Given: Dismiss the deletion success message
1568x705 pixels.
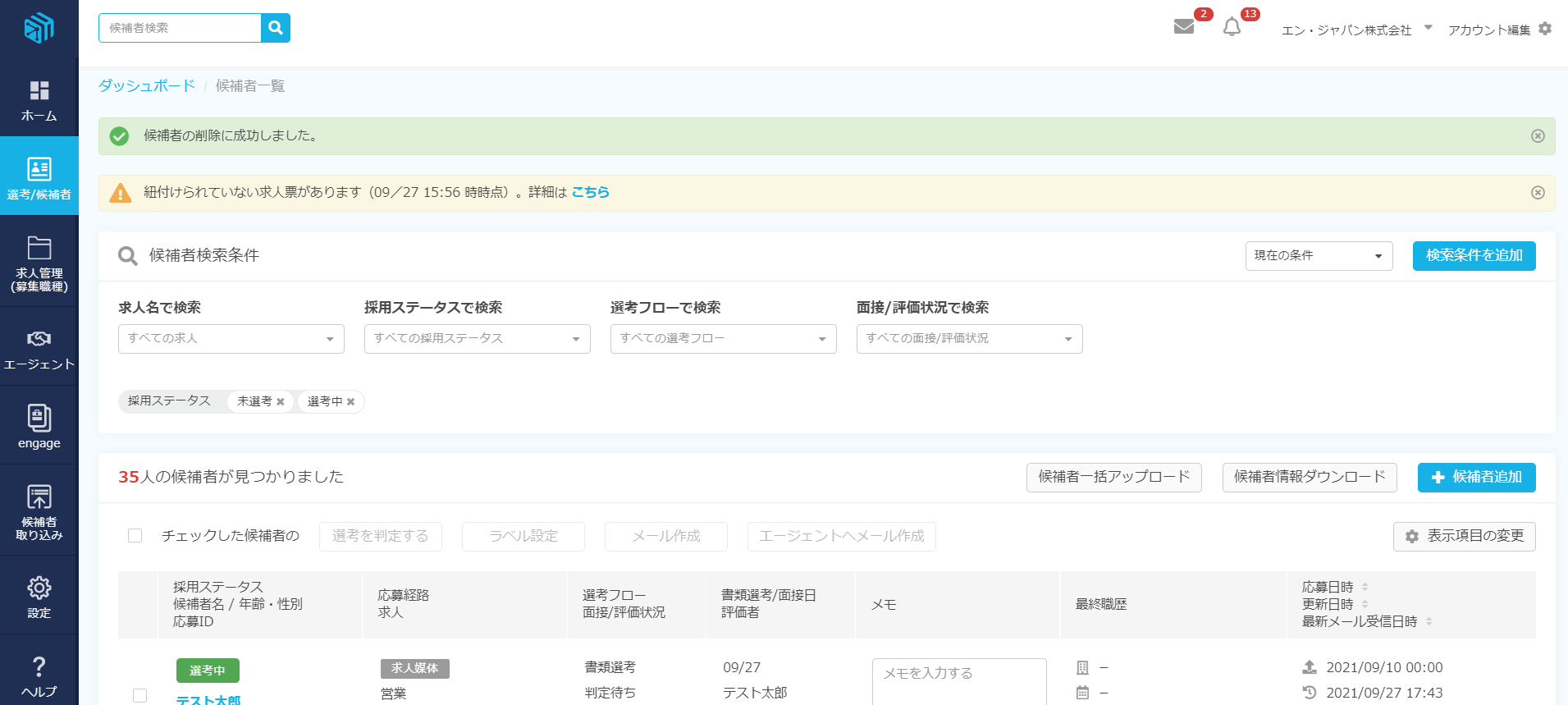Looking at the screenshot, I should point(1538,136).
